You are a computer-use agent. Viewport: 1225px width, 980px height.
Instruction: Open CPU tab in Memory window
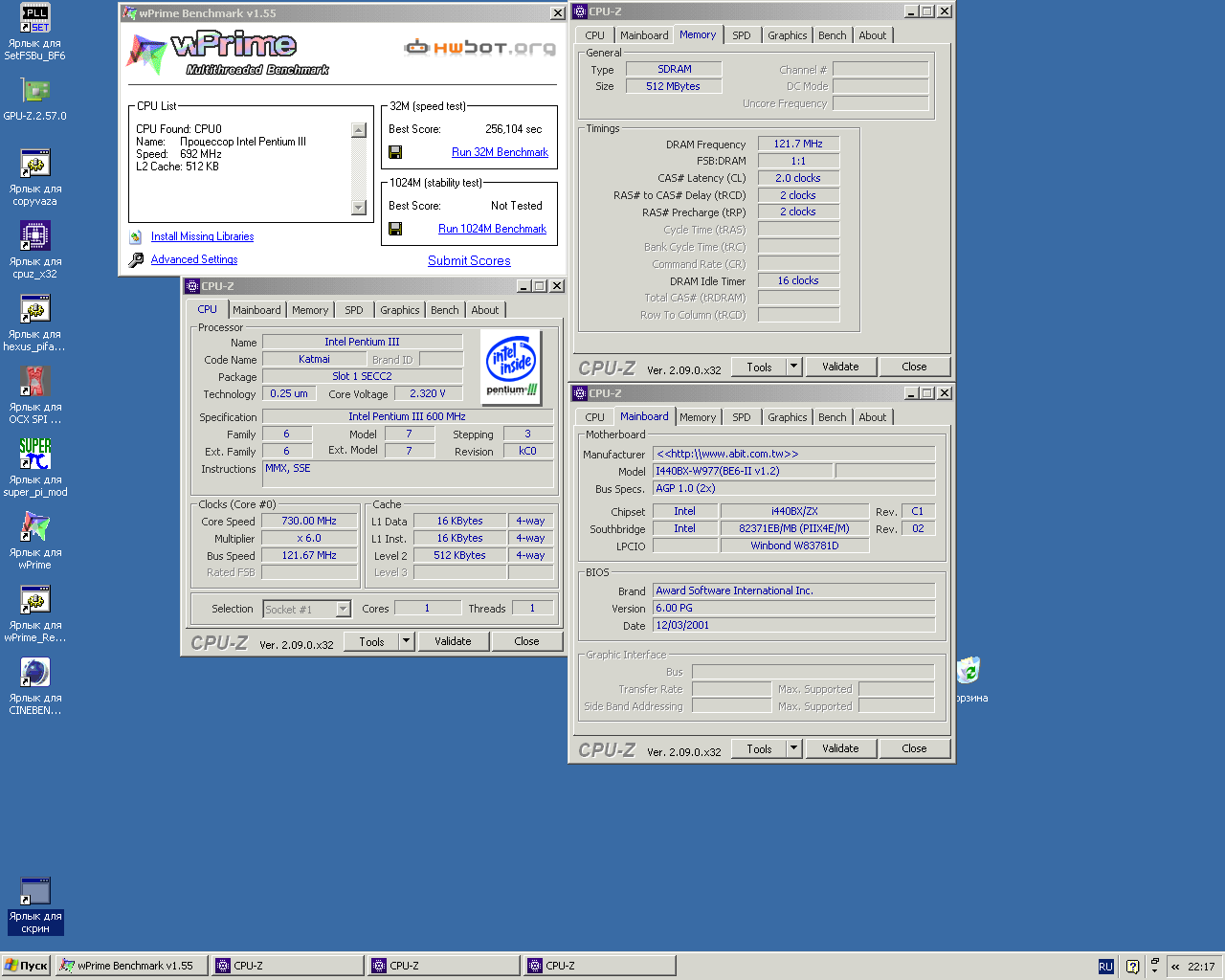pyautogui.click(x=595, y=35)
